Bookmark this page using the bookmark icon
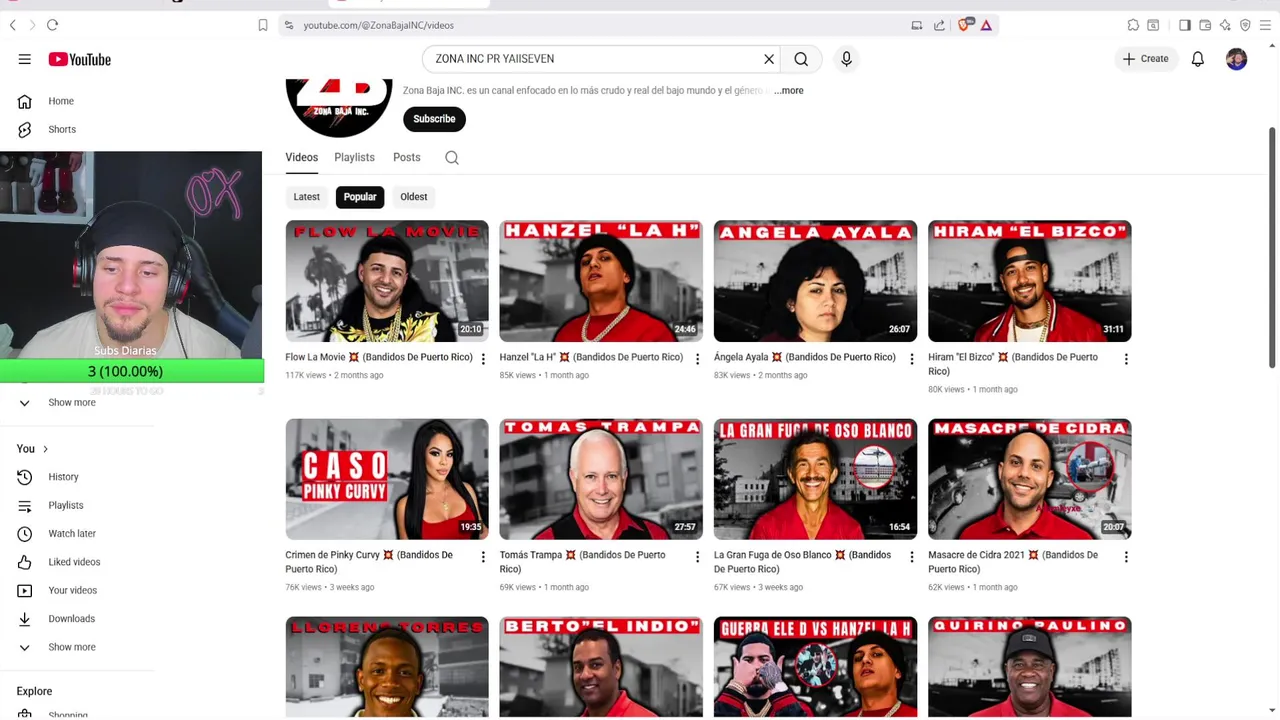The width and height of the screenshot is (1280, 720). point(263,25)
